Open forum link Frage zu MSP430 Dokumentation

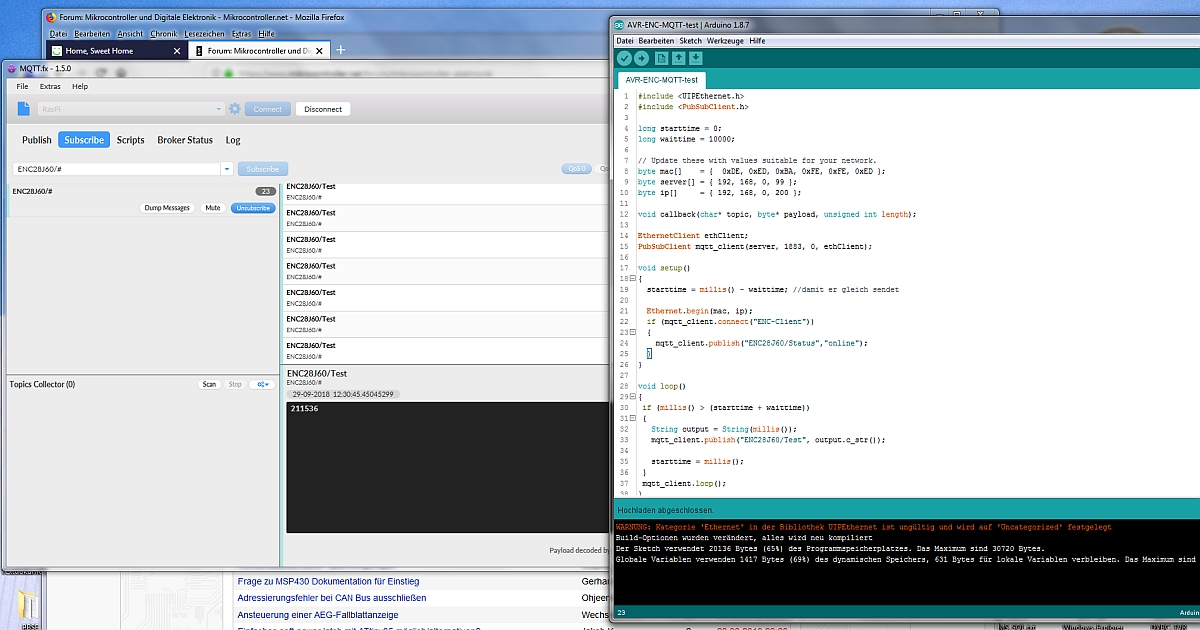coord(328,581)
